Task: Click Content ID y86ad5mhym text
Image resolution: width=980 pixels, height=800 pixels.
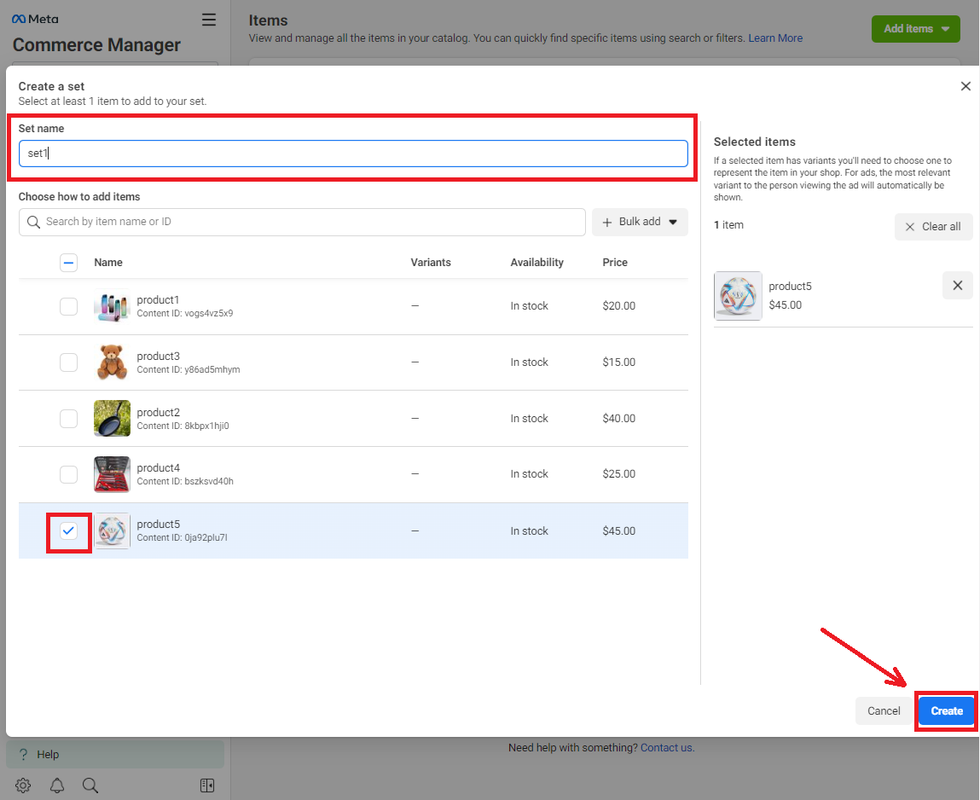Action: (188, 369)
